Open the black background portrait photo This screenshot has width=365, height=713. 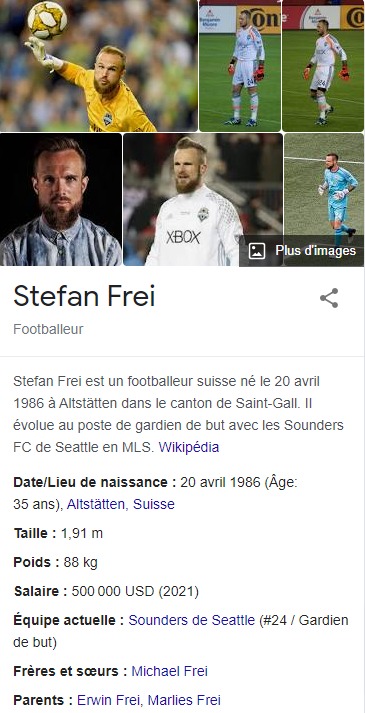(x=61, y=200)
